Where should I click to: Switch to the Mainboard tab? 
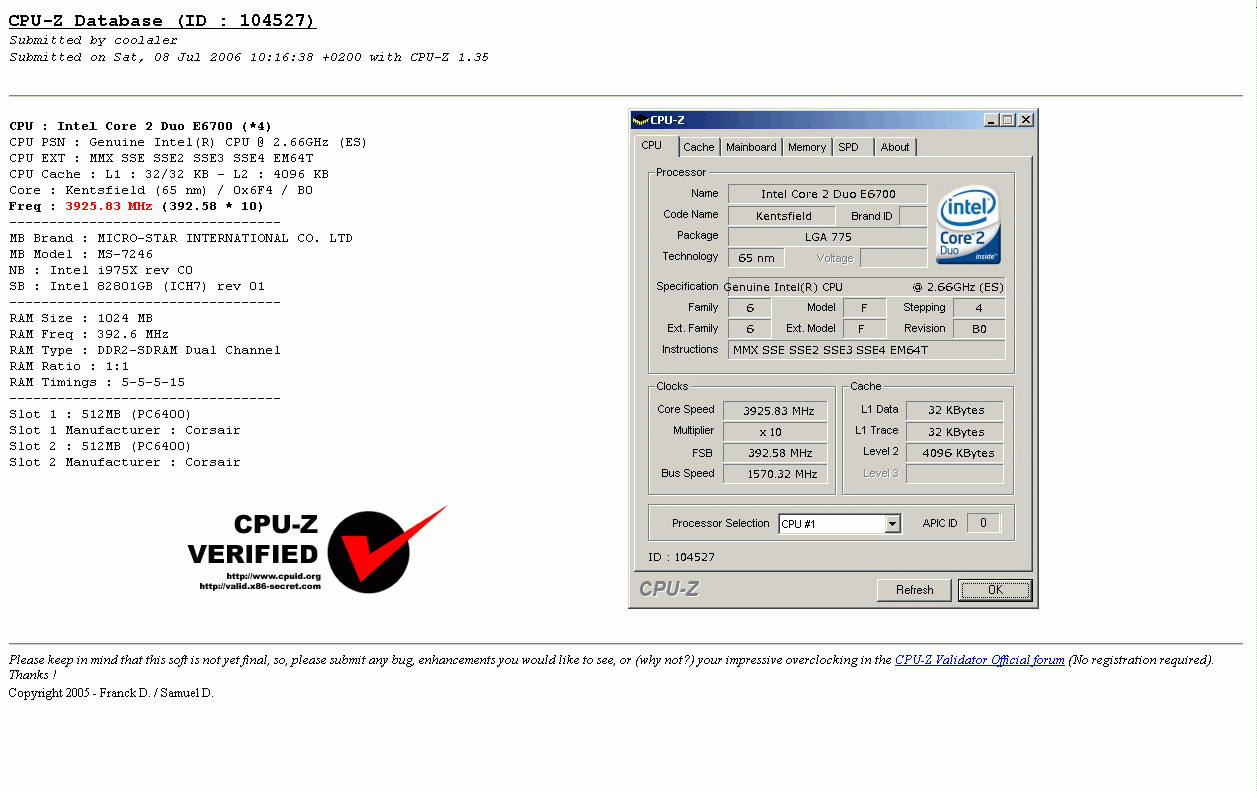pyautogui.click(x=751, y=147)
